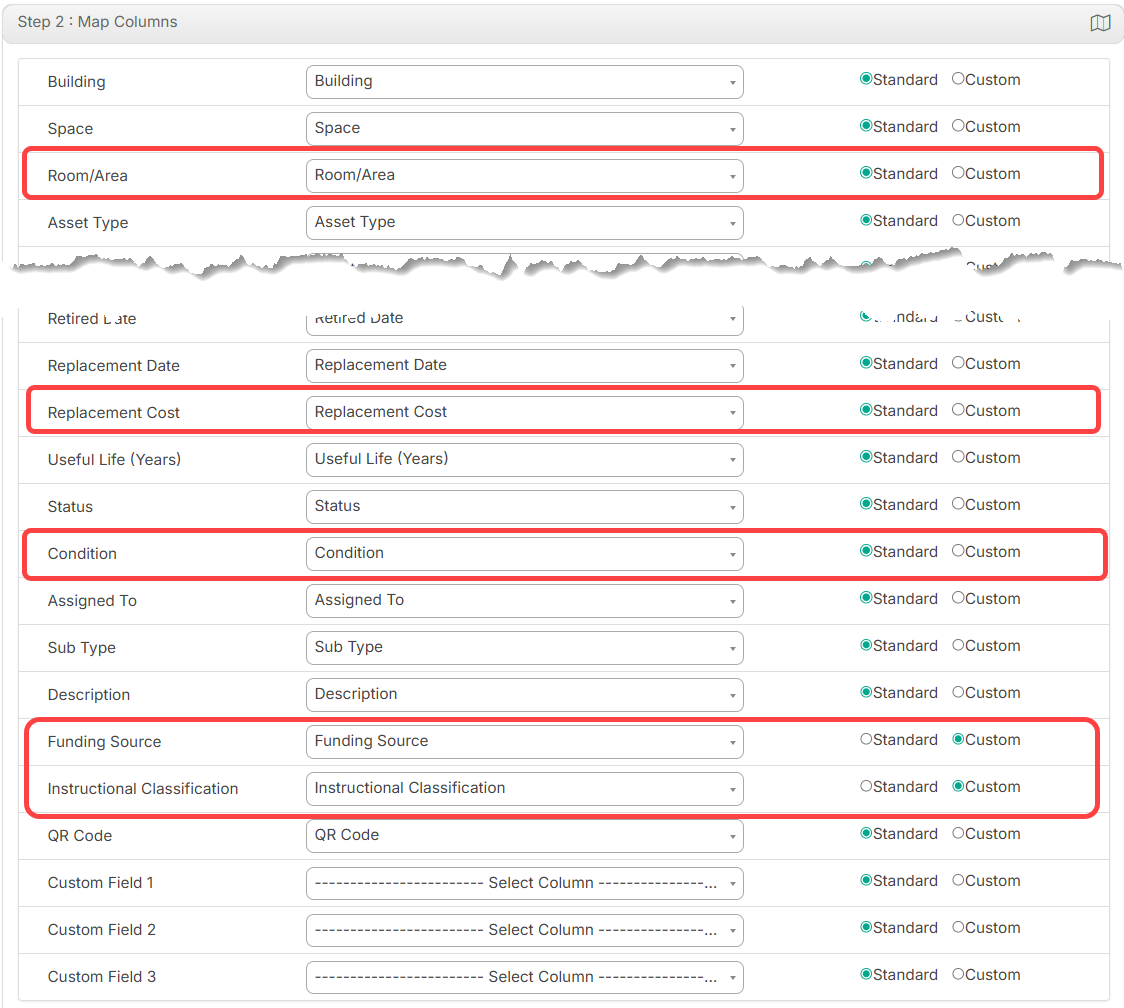Select Custom radio for QR Code row
Viewport: 1124px width, 1008px height.
[x=958, y=833]
